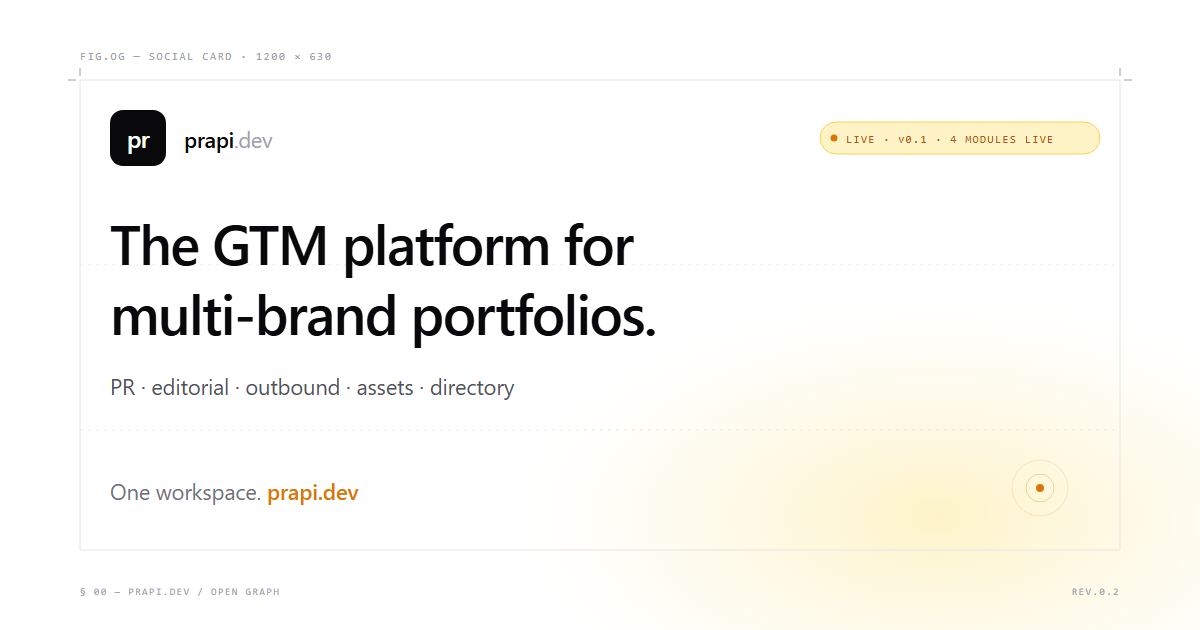Open the orange prapi.dev link in footer line

[313, 493]
